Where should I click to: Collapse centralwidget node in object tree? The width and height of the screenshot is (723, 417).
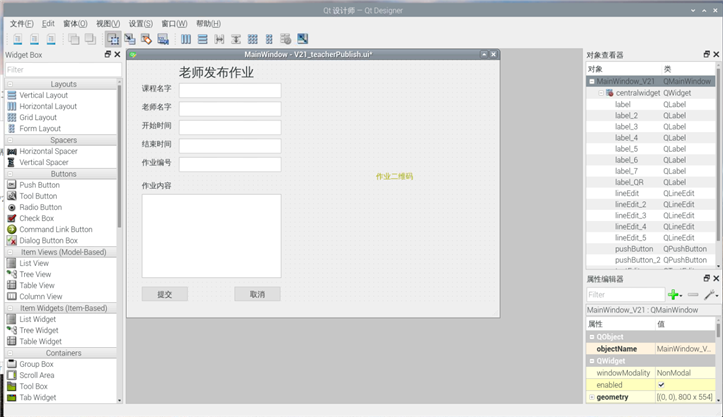[x=601, y=93]
